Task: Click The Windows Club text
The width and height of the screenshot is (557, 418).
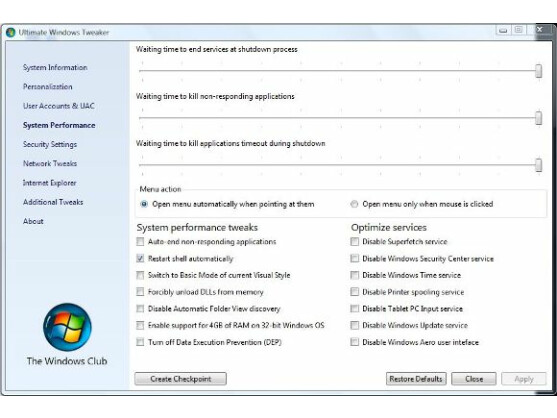Action: pyautogui.click(x=67, y=361)
